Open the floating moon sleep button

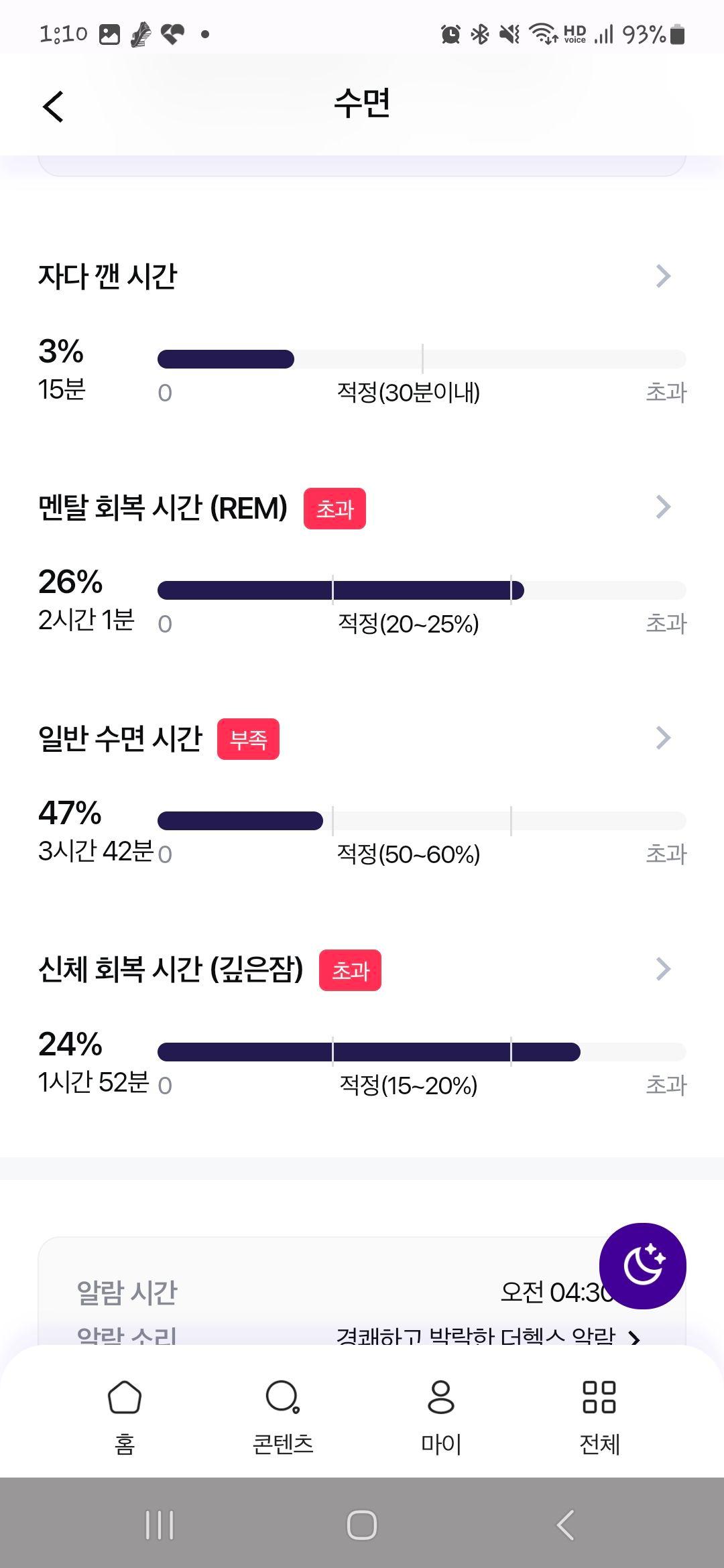[642, 1266]
